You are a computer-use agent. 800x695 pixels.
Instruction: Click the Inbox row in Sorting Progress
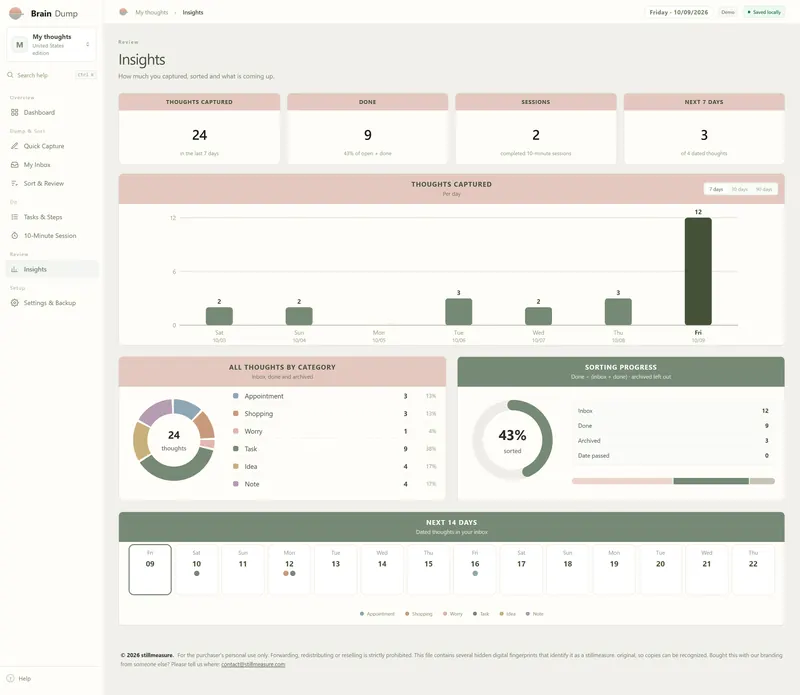point(673,411)
